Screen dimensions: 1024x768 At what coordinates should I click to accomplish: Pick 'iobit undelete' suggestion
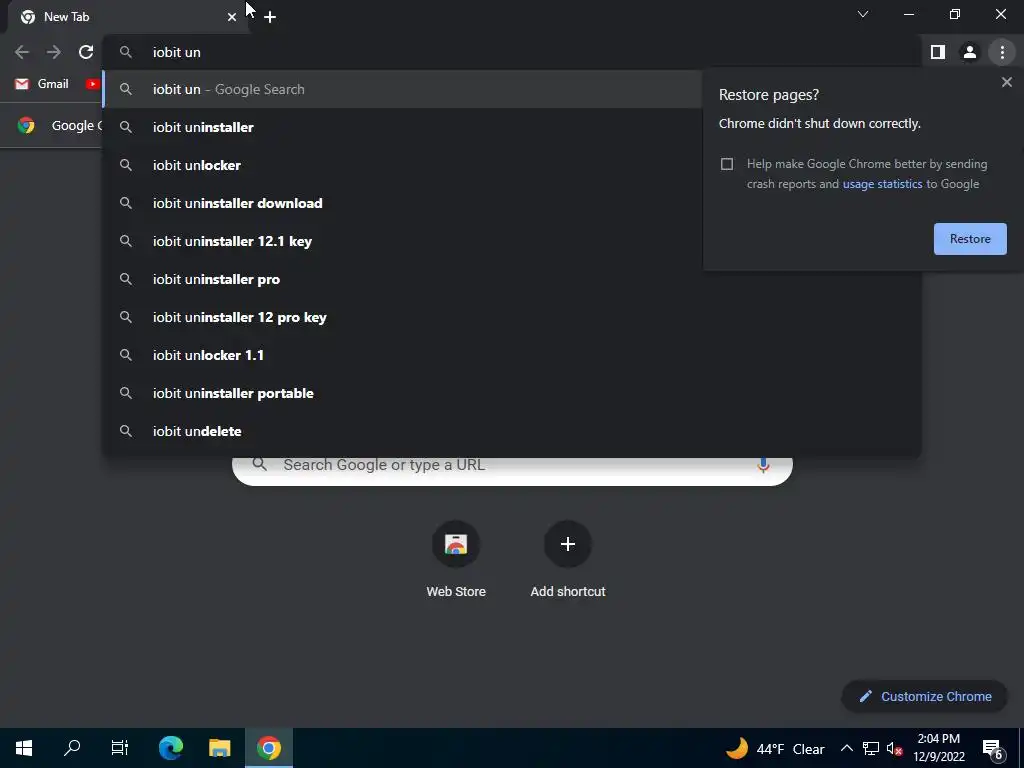[512, 431]
